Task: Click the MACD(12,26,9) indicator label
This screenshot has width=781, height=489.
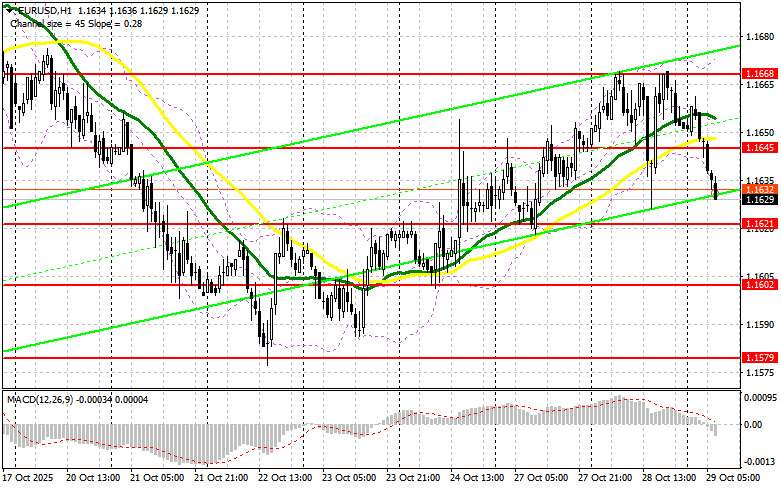Action: tap(40, 399)
